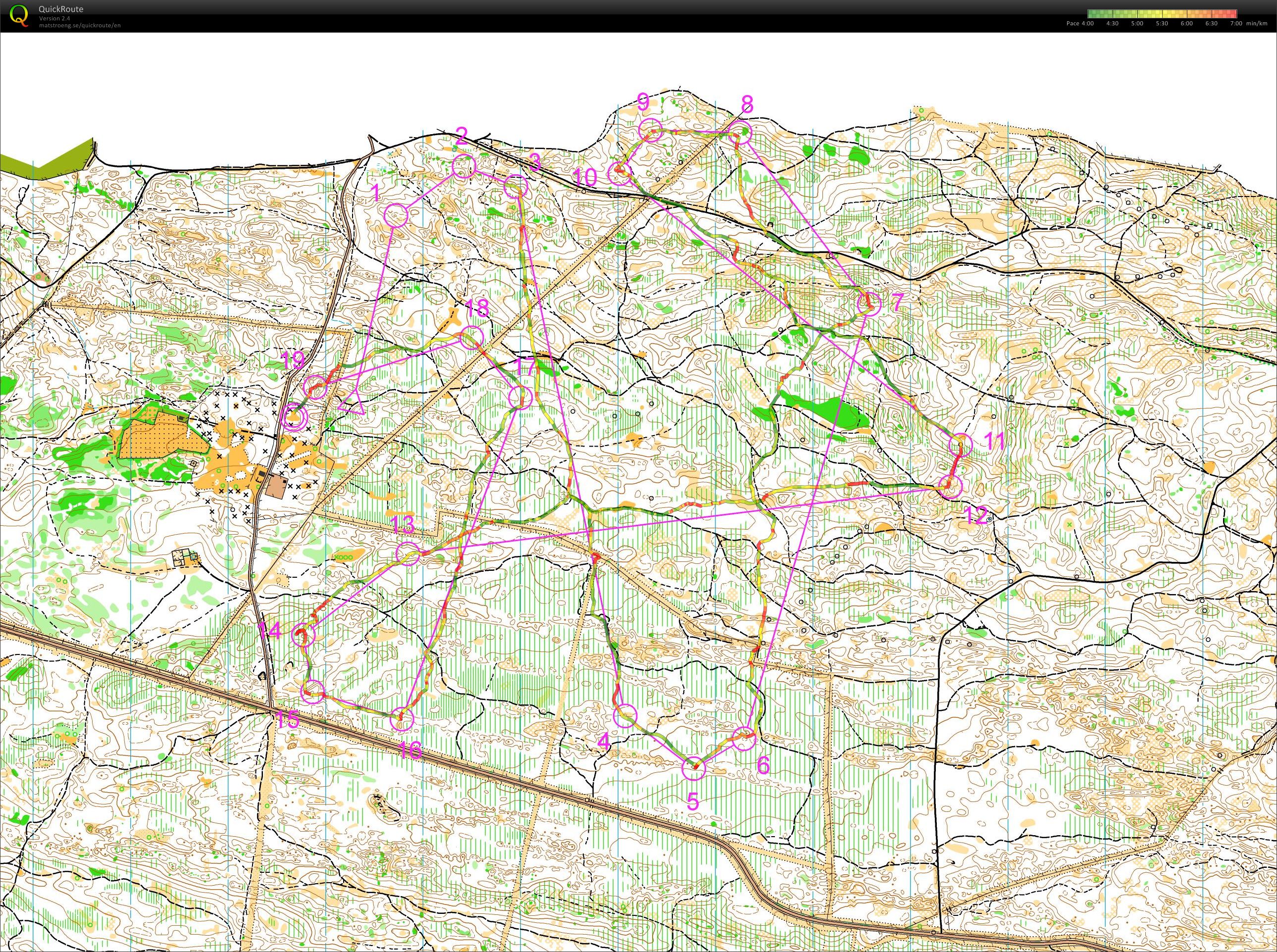Click the magenta number label 5

pos(693,802)
